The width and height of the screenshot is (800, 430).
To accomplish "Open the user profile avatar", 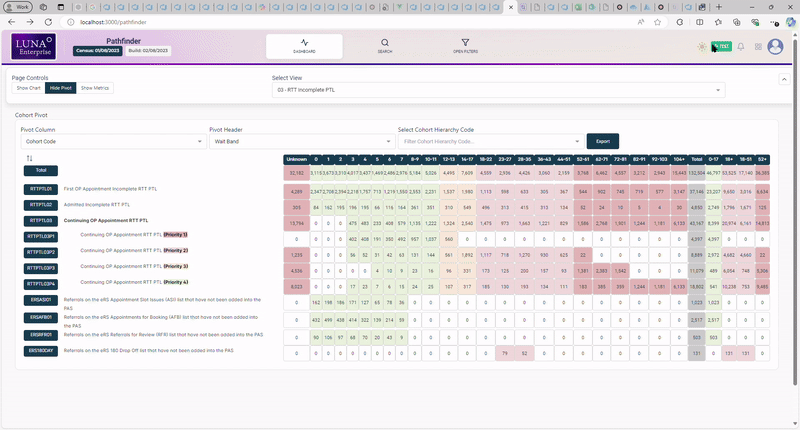I will coord(776,46).
